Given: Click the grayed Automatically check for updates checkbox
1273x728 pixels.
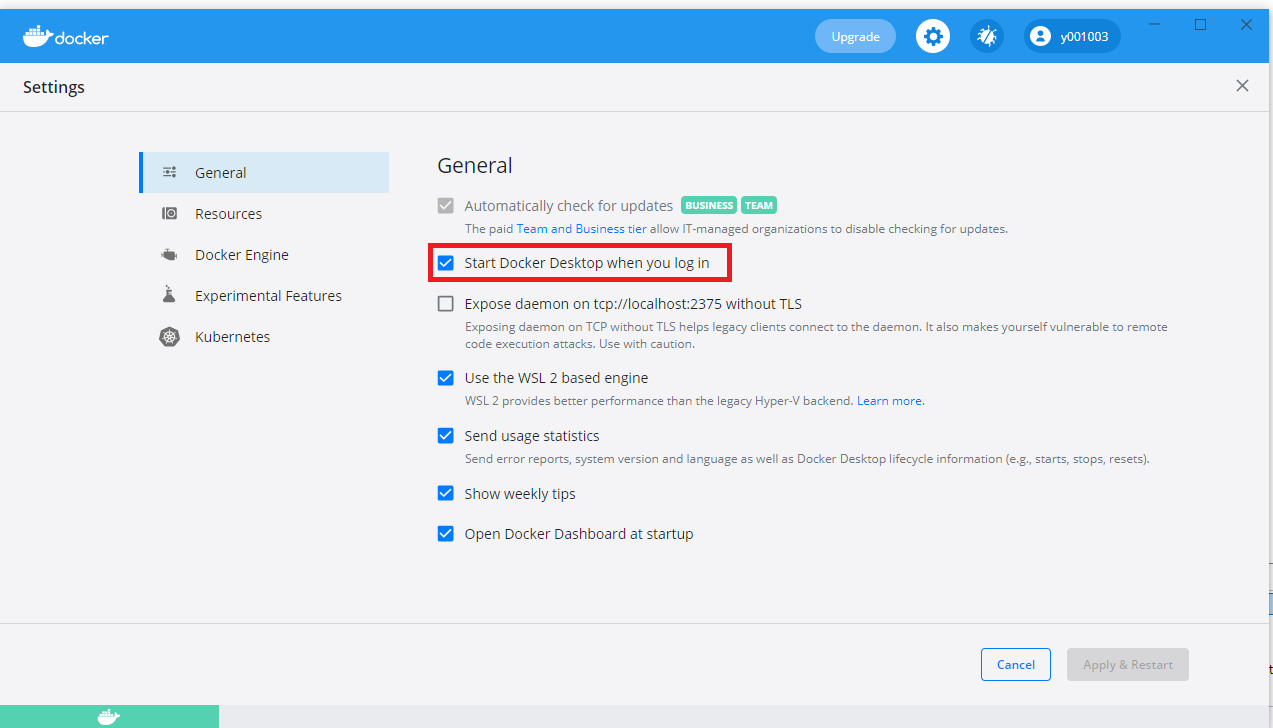Looking at the screenshot, I should coord(446,206).
